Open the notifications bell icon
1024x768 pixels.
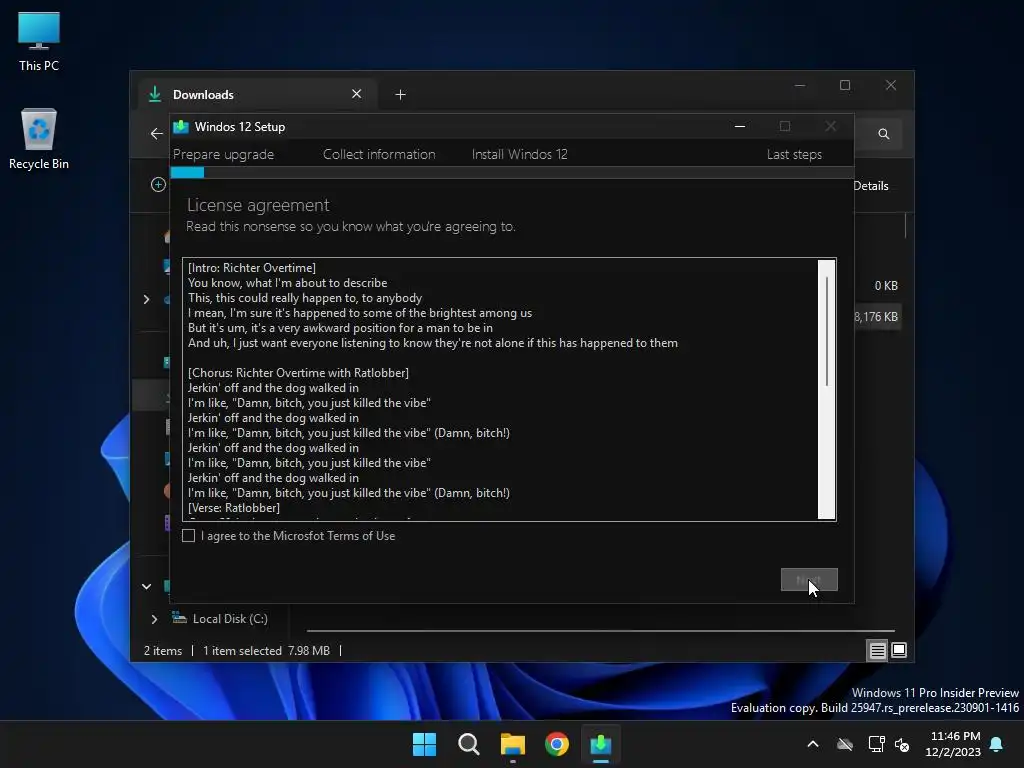pyautogui.click(x=997, y=744)
